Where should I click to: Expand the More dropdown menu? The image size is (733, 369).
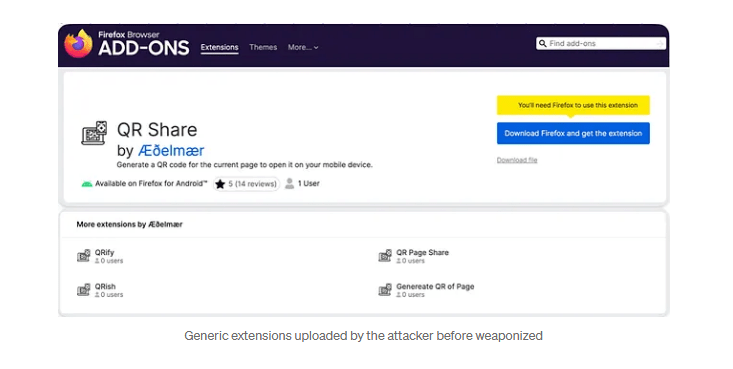point(303,47)
